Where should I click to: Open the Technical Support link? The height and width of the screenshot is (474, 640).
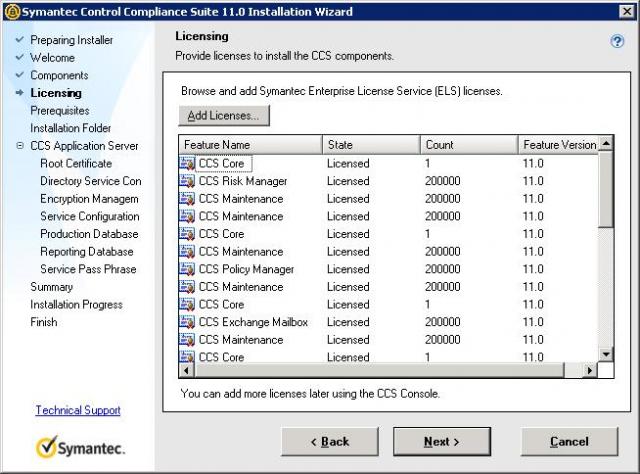point(78,410)
